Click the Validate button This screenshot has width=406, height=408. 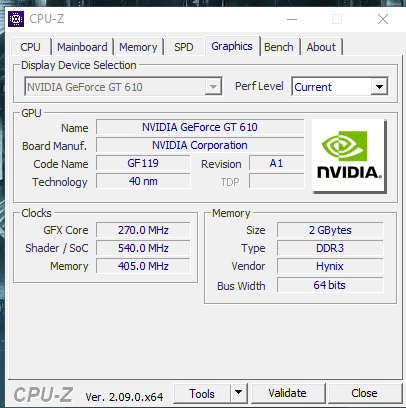click(287, 393)
